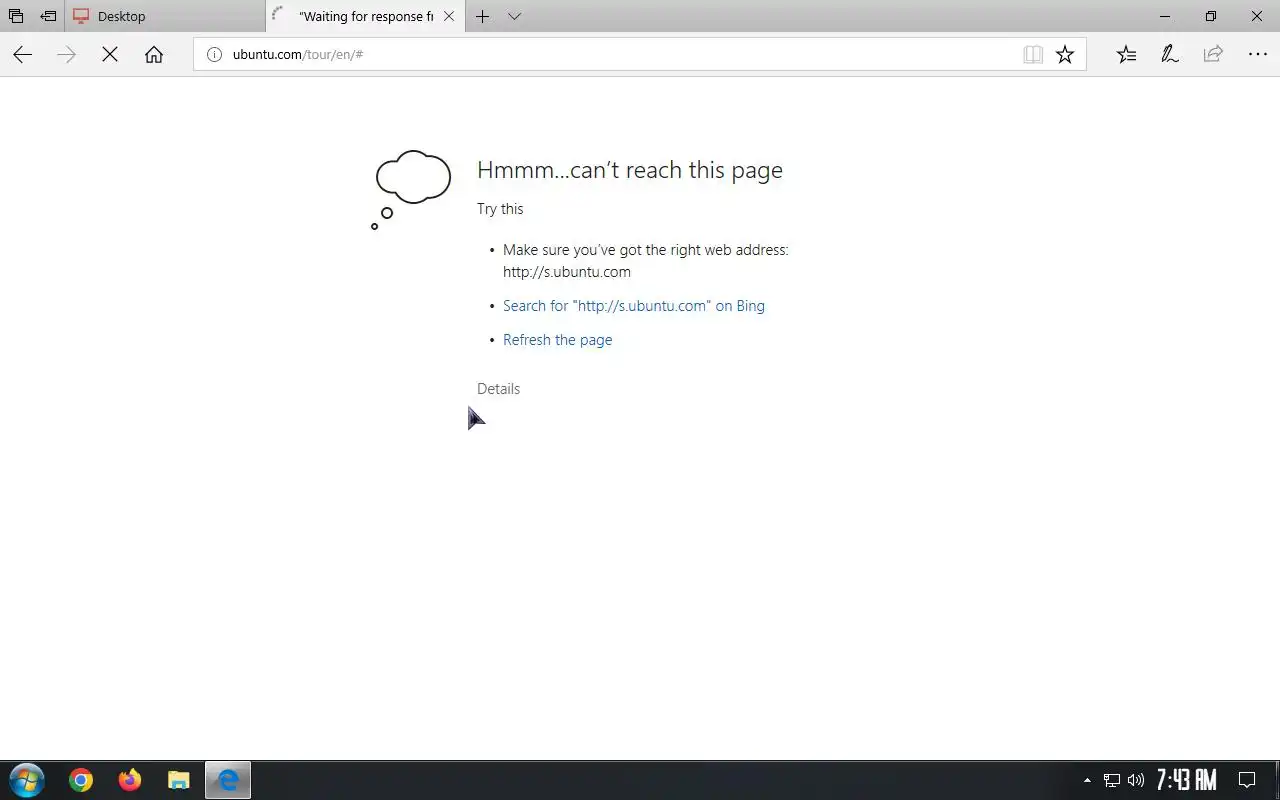The height and width of the screenshot is (800, 1280).
Task: Open network status tray icon
Action: [x=1111, y=780]
